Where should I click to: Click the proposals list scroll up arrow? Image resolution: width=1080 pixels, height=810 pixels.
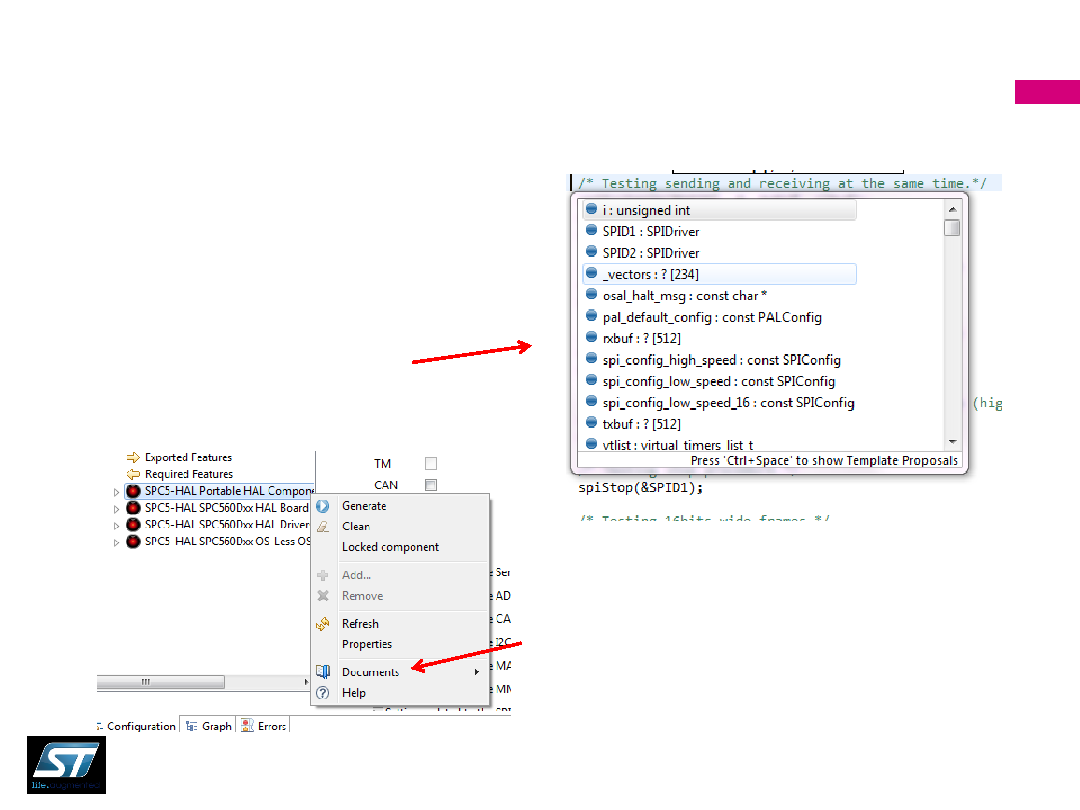(x=953, y=209)
